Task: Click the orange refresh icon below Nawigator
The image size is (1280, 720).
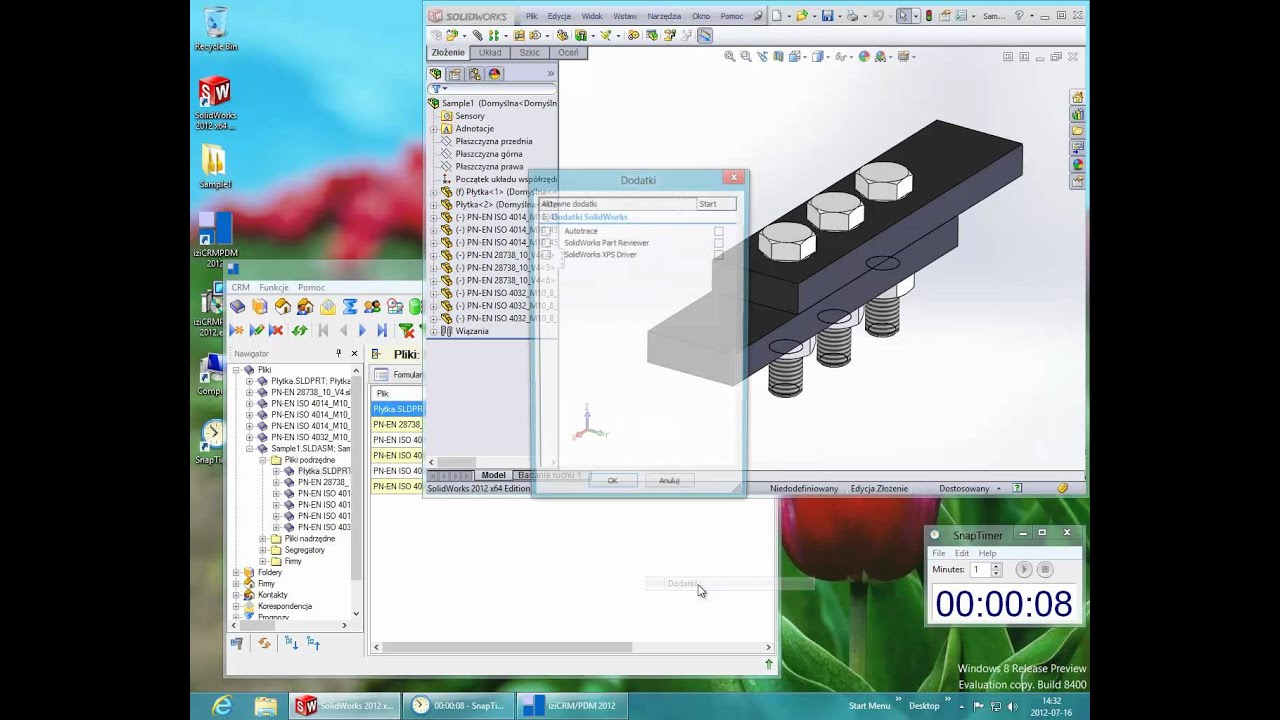Action: point(264,644)
